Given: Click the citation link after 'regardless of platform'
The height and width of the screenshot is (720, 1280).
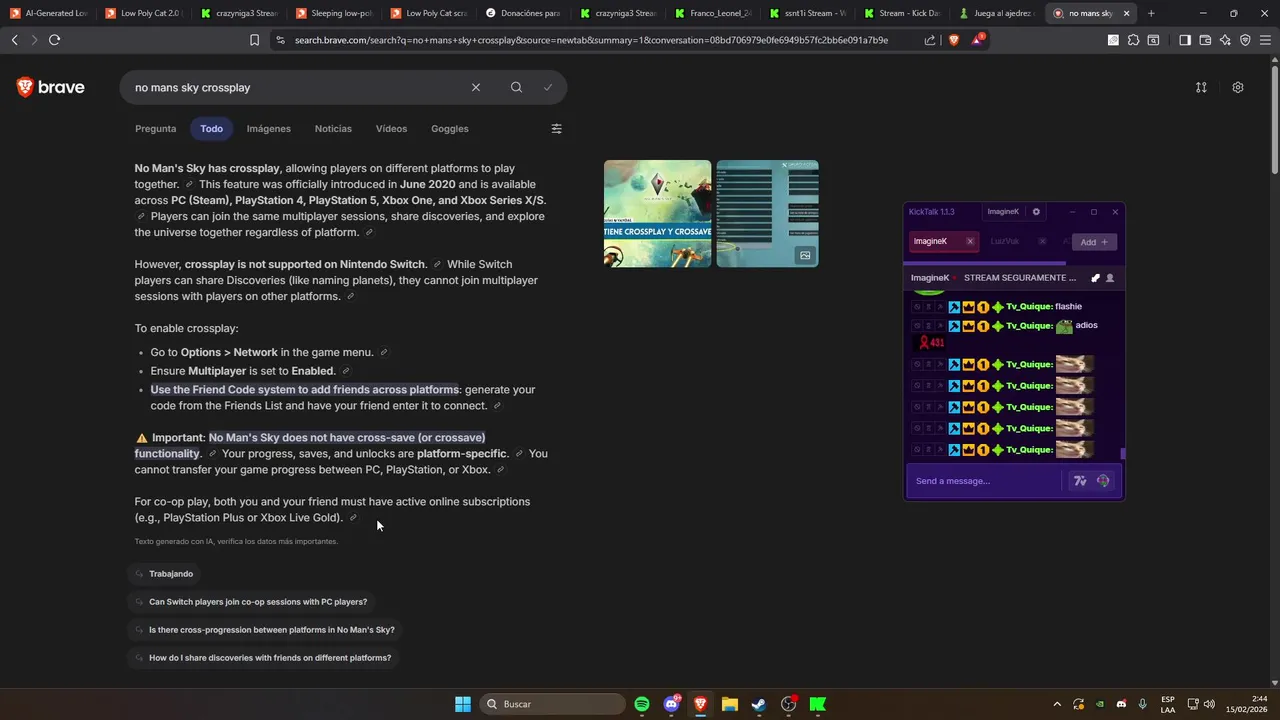Looking at the screenshot, I should 369,233.
